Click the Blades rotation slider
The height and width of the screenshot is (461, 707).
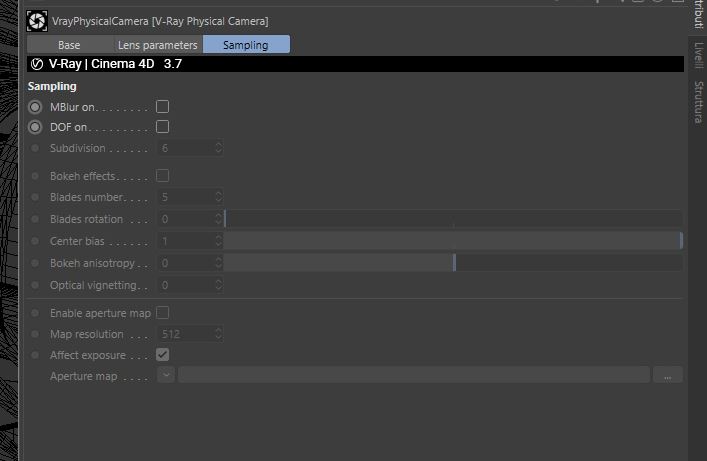coord(454,219)
